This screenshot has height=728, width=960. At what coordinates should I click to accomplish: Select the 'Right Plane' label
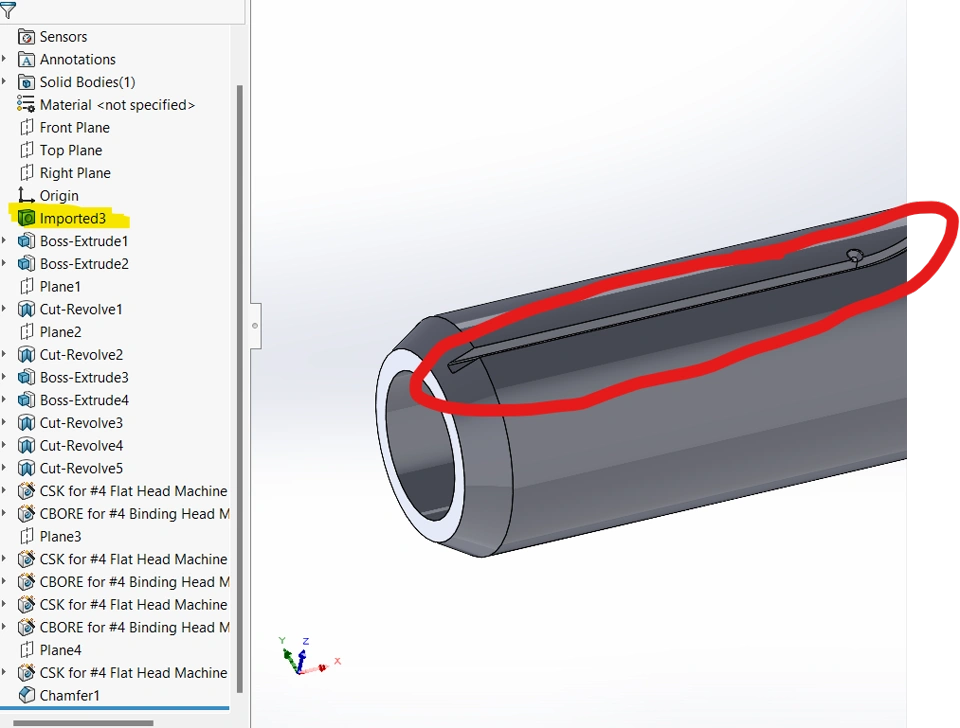click(x=75, y=173)
